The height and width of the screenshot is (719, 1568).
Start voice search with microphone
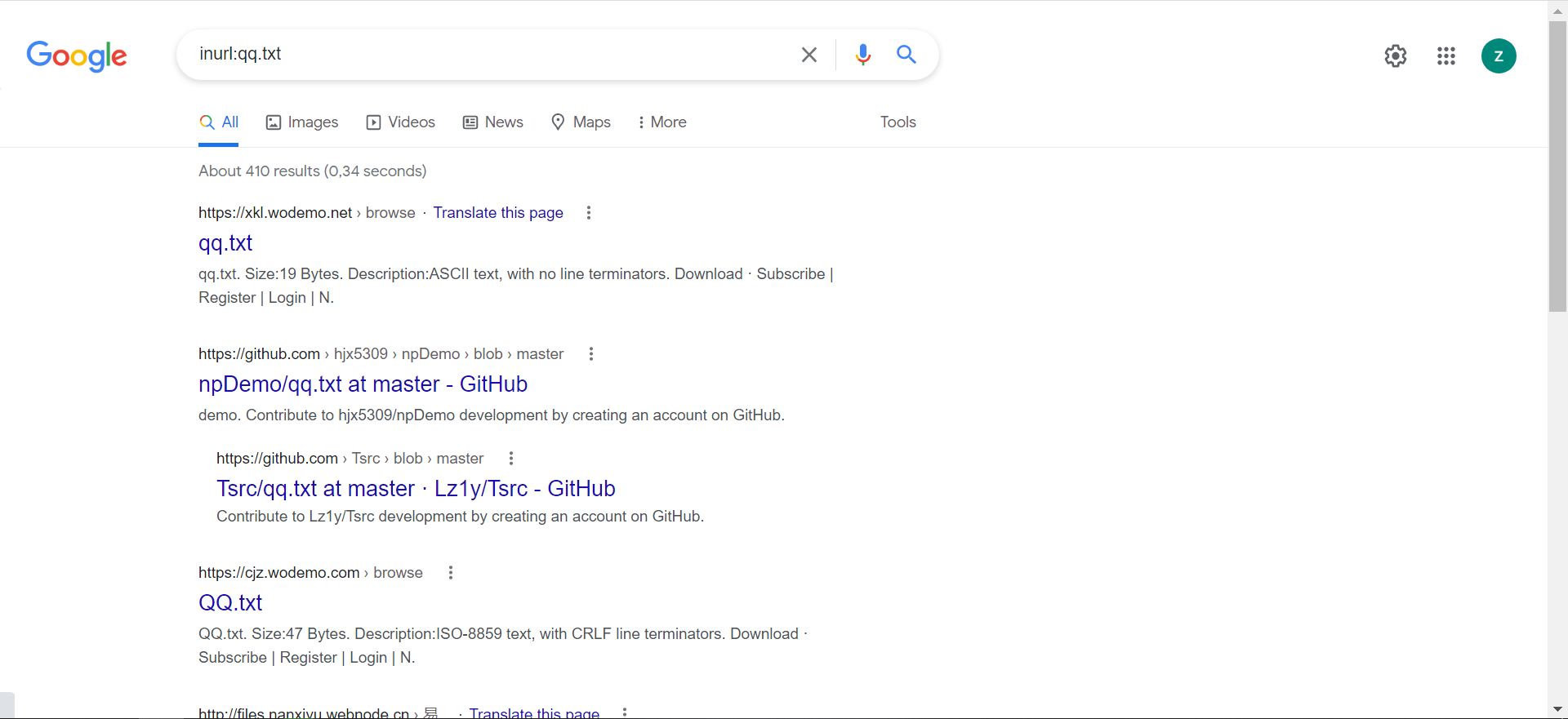(862, 55)
